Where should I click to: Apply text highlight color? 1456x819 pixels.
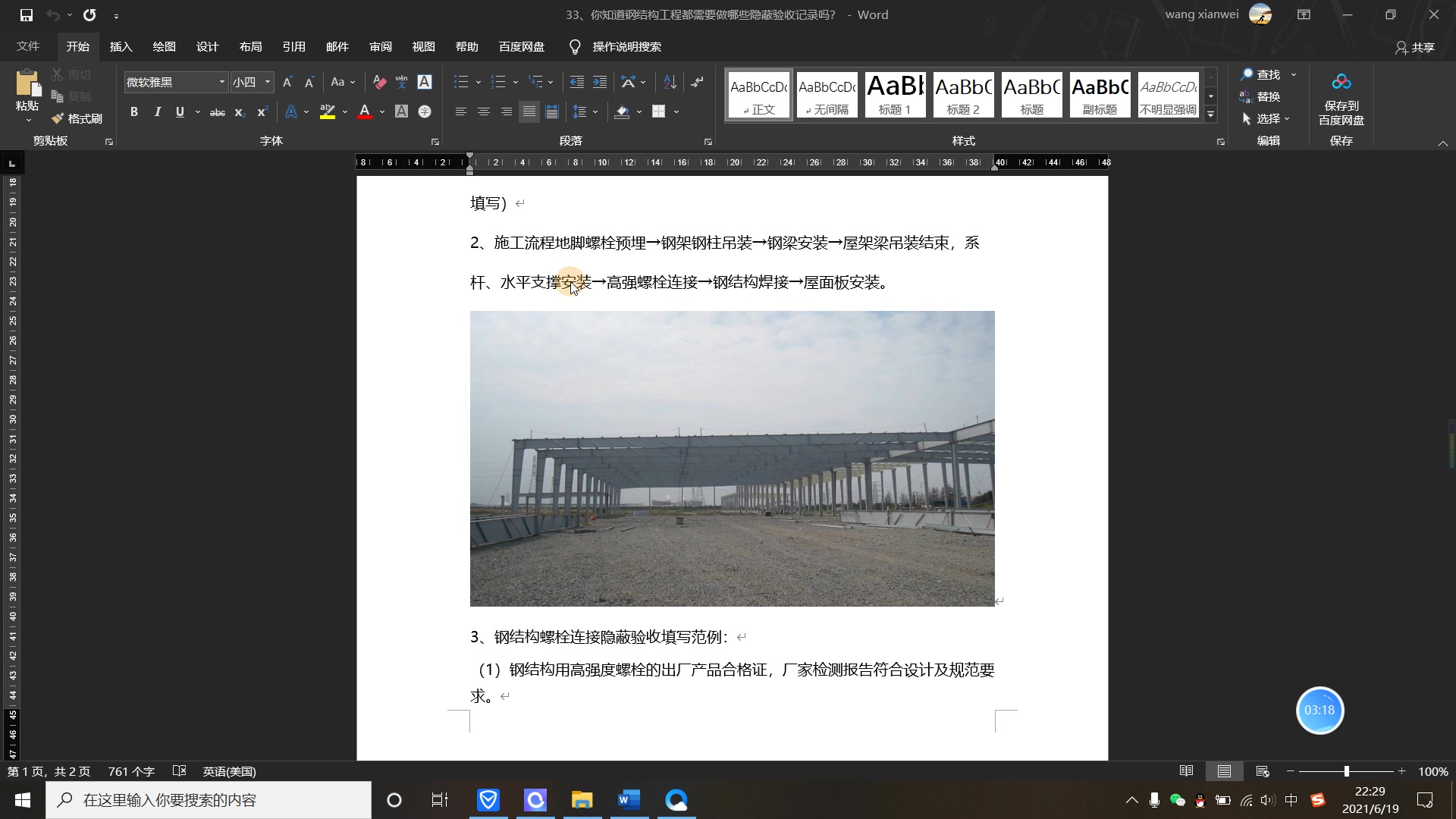coord(326,111)
